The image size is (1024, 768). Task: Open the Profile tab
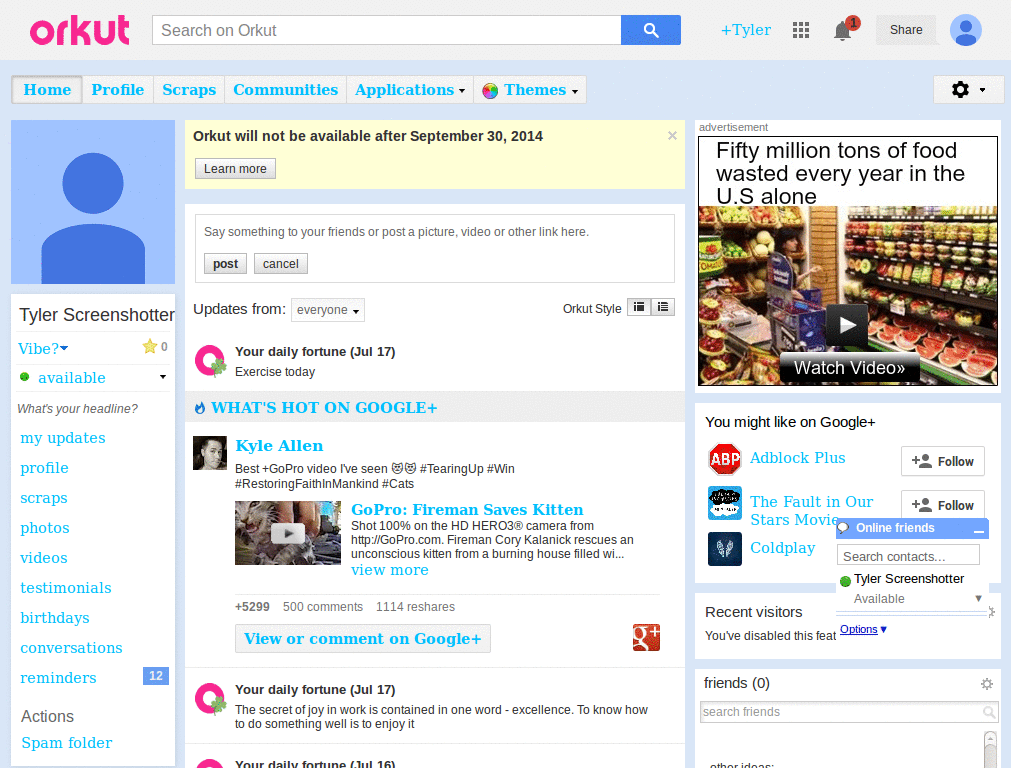point(118,89)
